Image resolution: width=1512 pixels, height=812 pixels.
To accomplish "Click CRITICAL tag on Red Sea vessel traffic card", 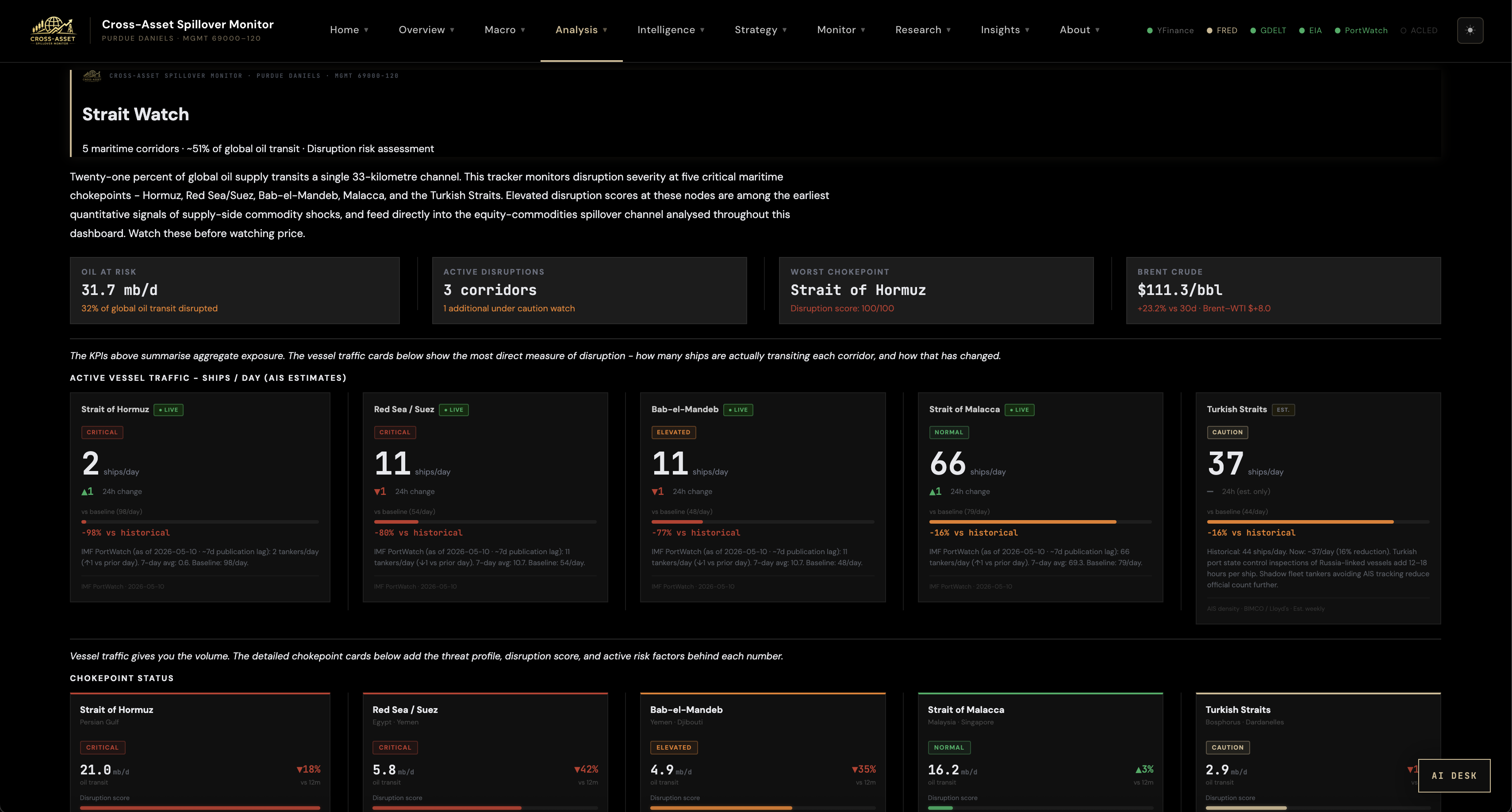I will 395,433.
